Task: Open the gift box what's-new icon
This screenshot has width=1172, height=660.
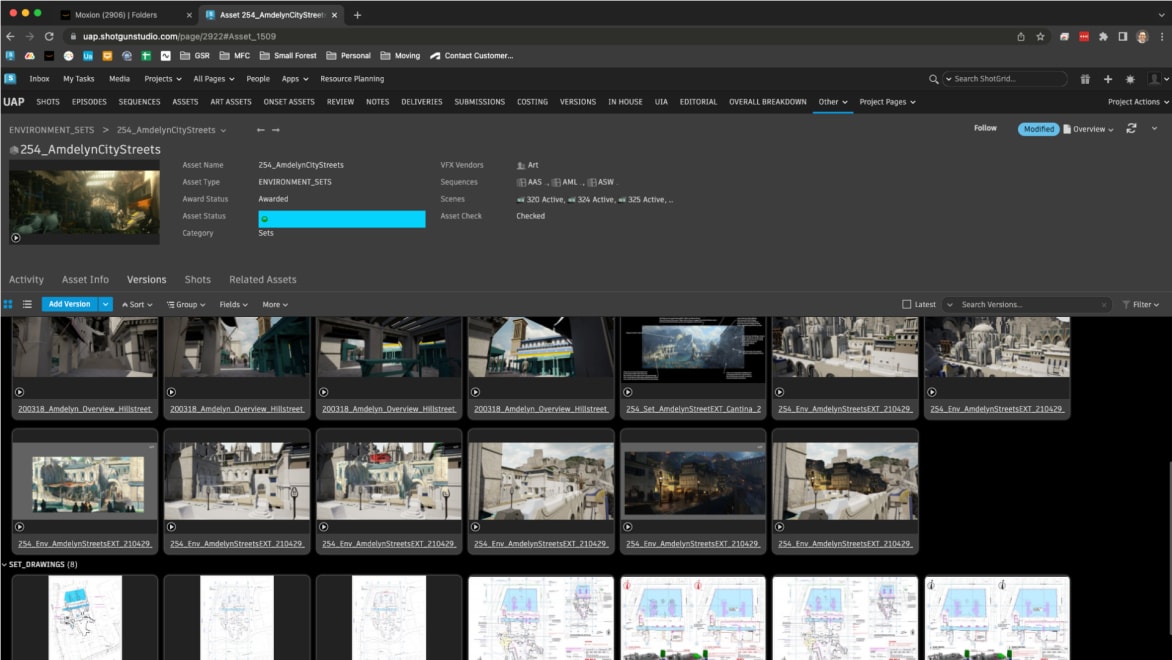Action: [x=1086, y=78]
